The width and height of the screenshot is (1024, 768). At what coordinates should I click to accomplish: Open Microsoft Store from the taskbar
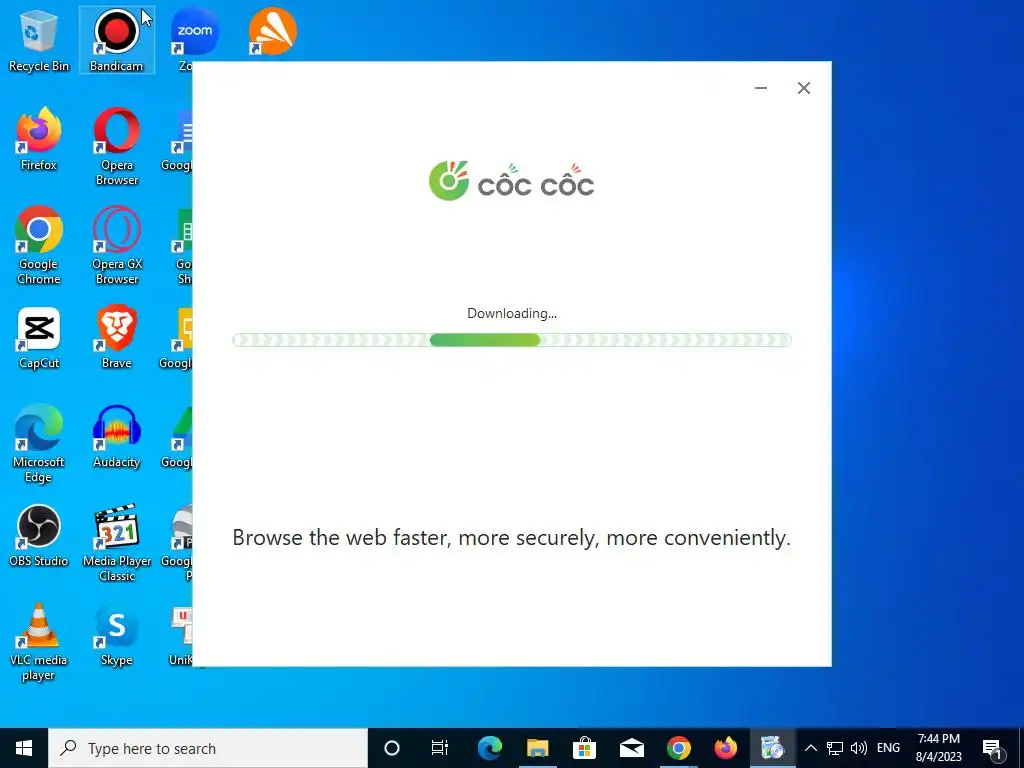click(584, 748)
